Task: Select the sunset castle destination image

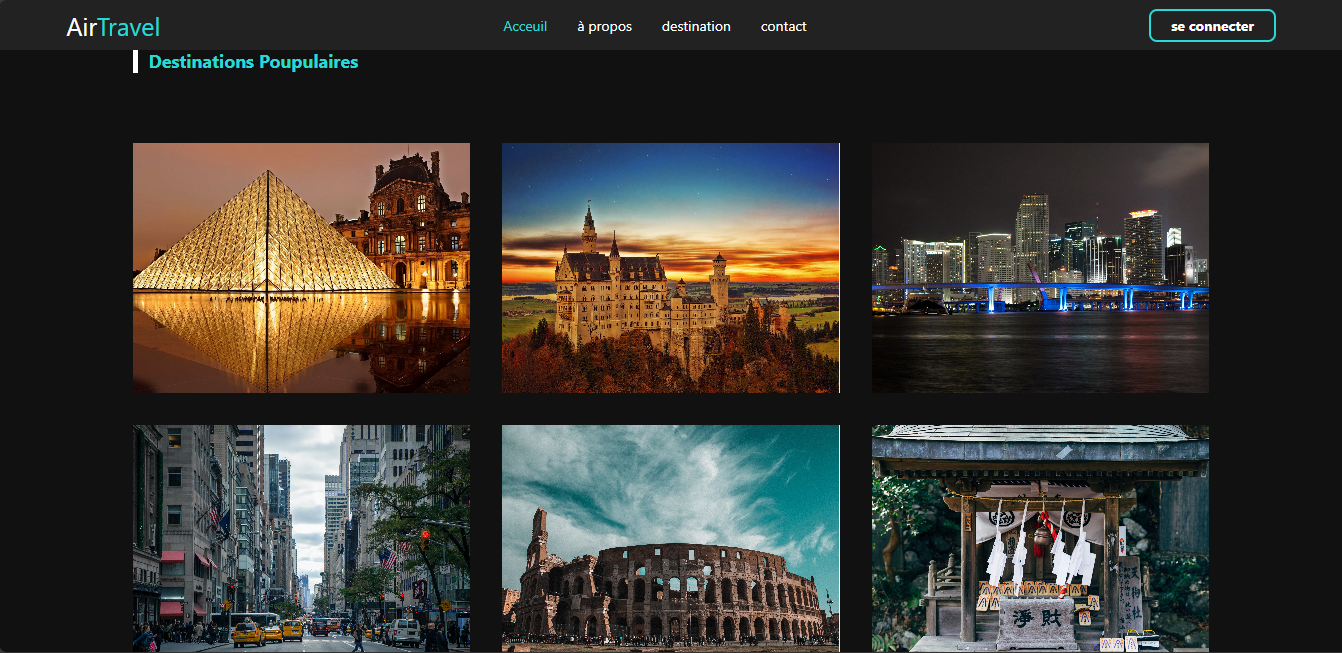Action: click(670, 268)
